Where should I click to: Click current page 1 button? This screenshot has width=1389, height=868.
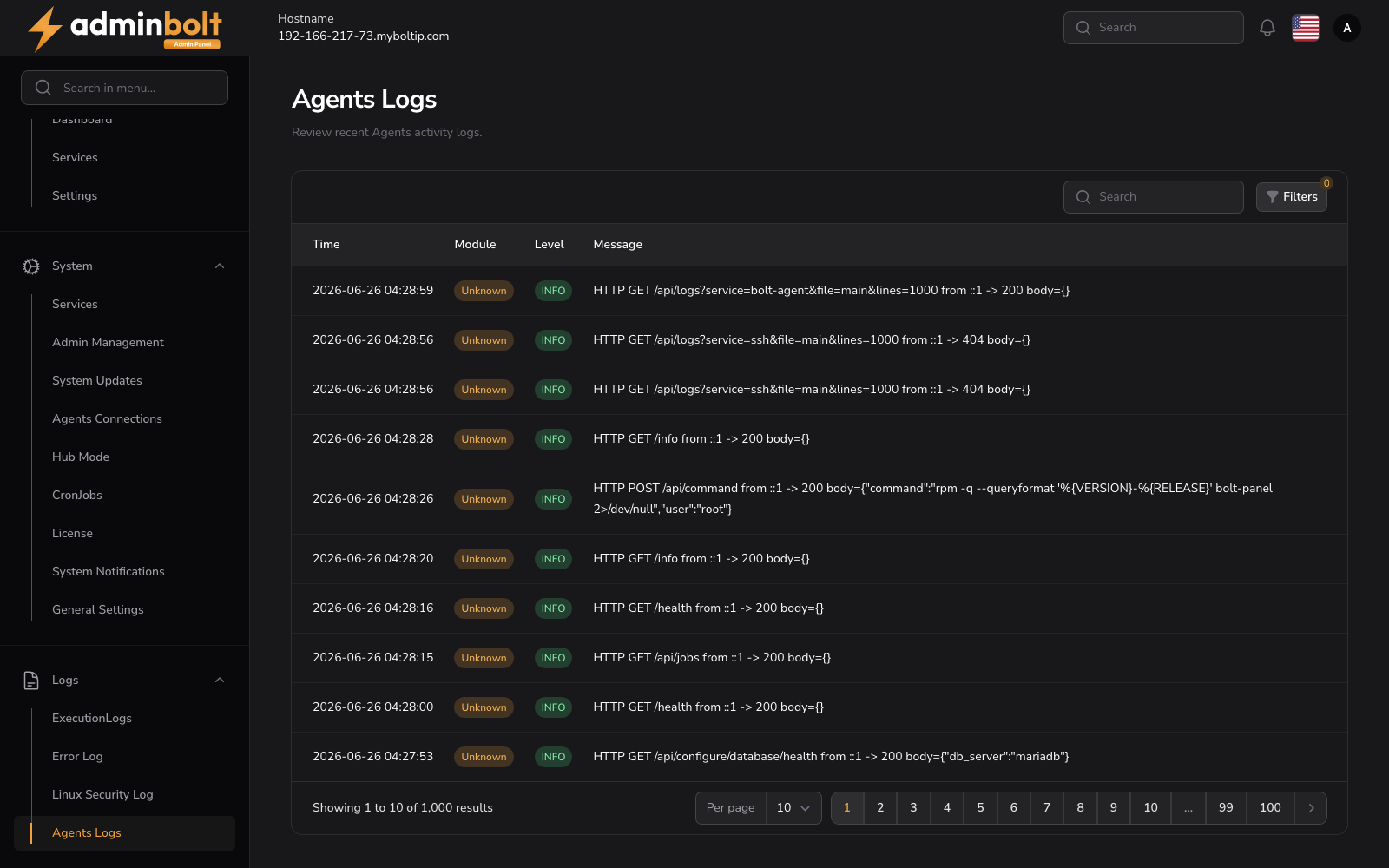(847, 808)
